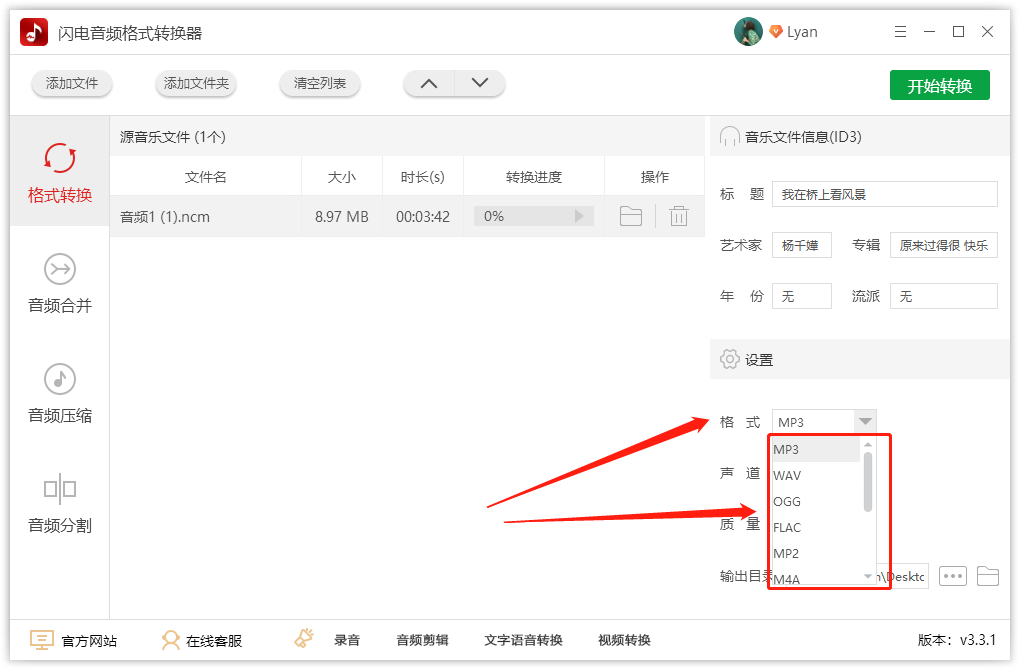This screenshot has height=670, width=1020.
Task: Open the file location folder icon for 音频1
Action: pos(630,215)
